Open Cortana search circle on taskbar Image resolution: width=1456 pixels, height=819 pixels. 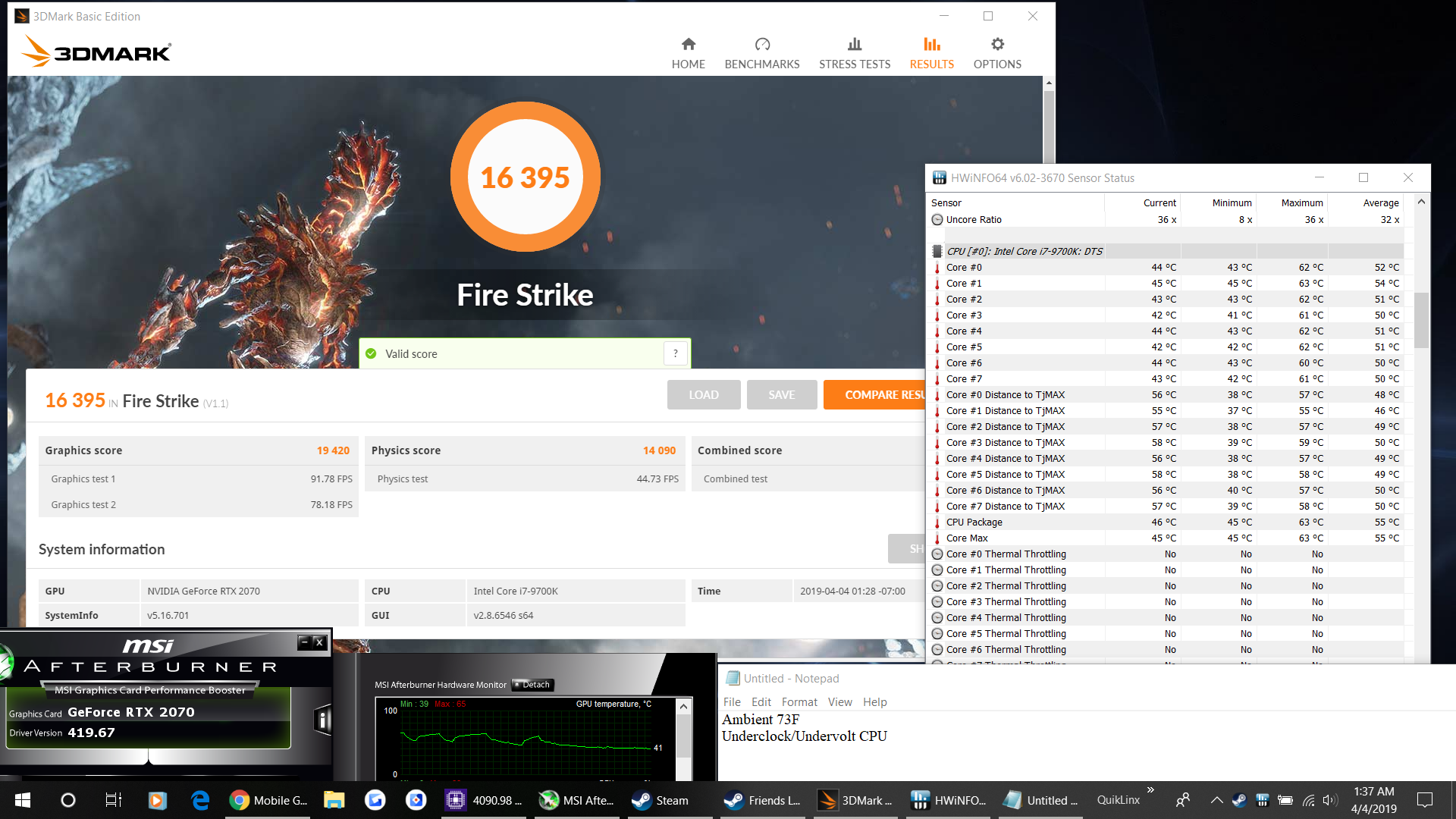[x=68, y=800]
